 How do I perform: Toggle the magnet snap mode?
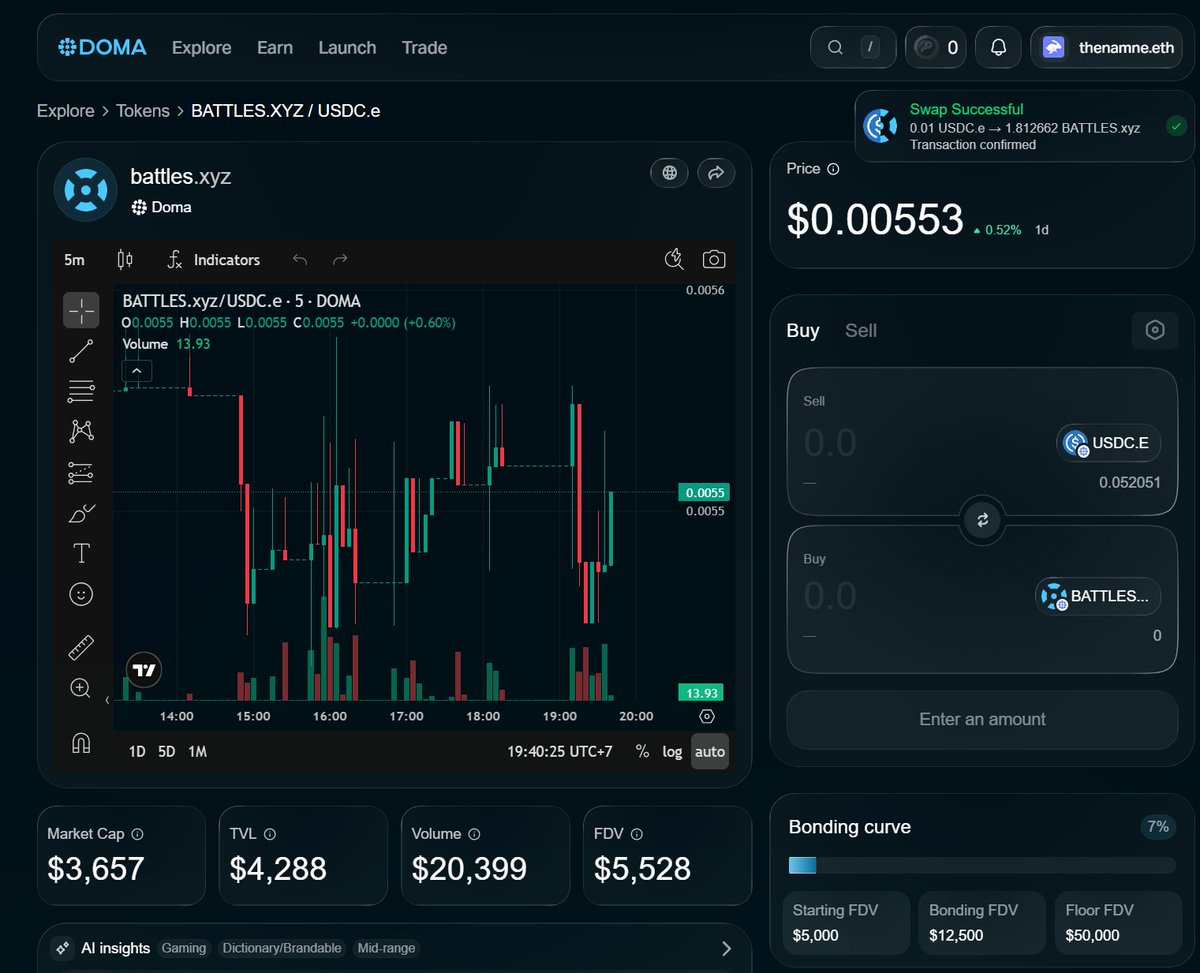(81, 743)
